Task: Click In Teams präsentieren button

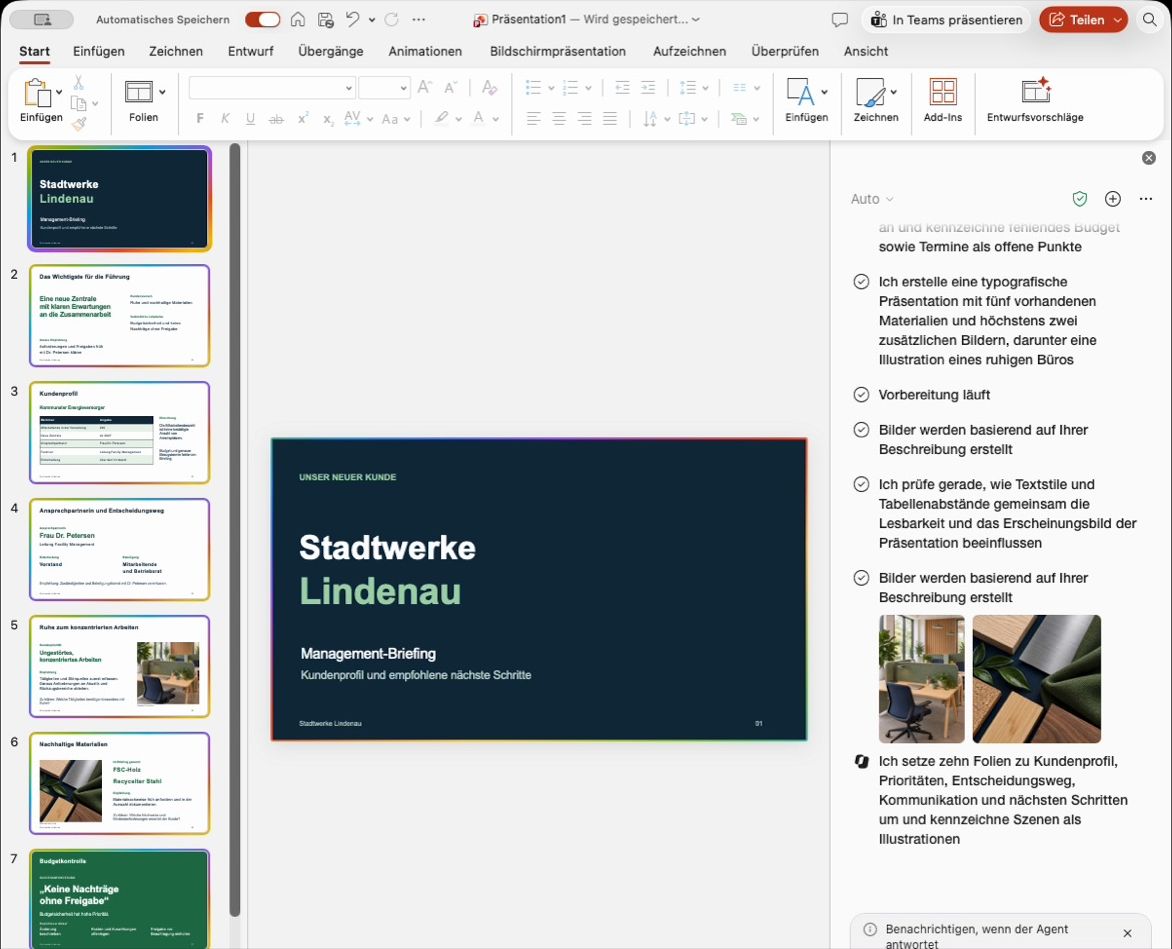Action: tap(946, 20)
